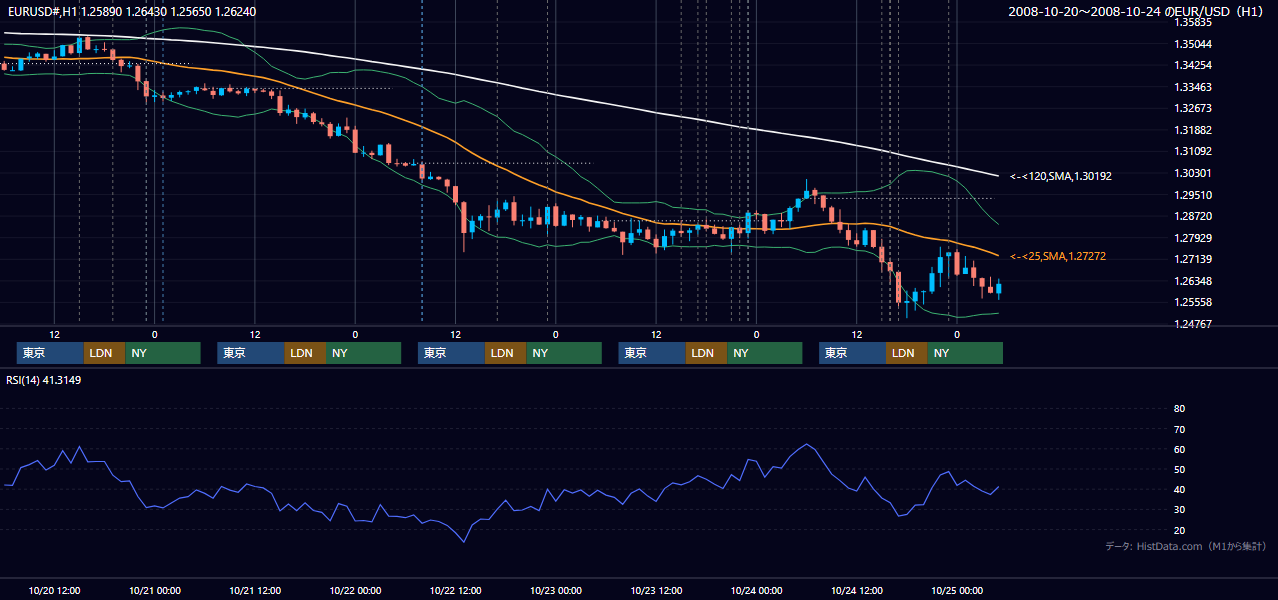1278x600 pixels.
Task: Click the RSI(14) 41.3149 indicator label
Action: [43, 380]
